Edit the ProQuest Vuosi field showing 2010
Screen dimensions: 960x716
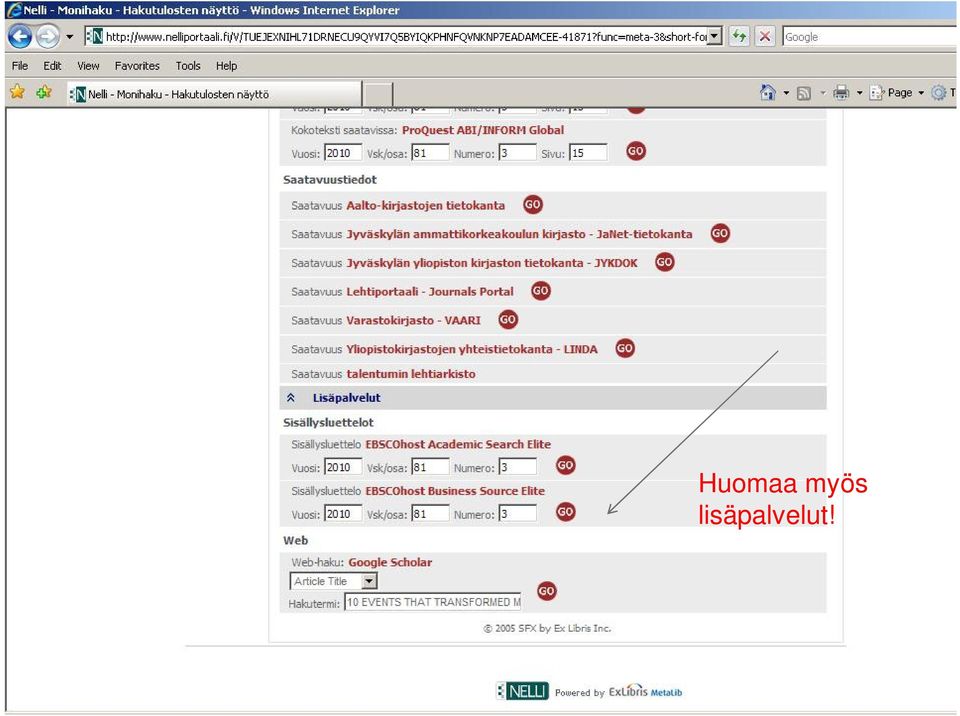tap(343, 153)
